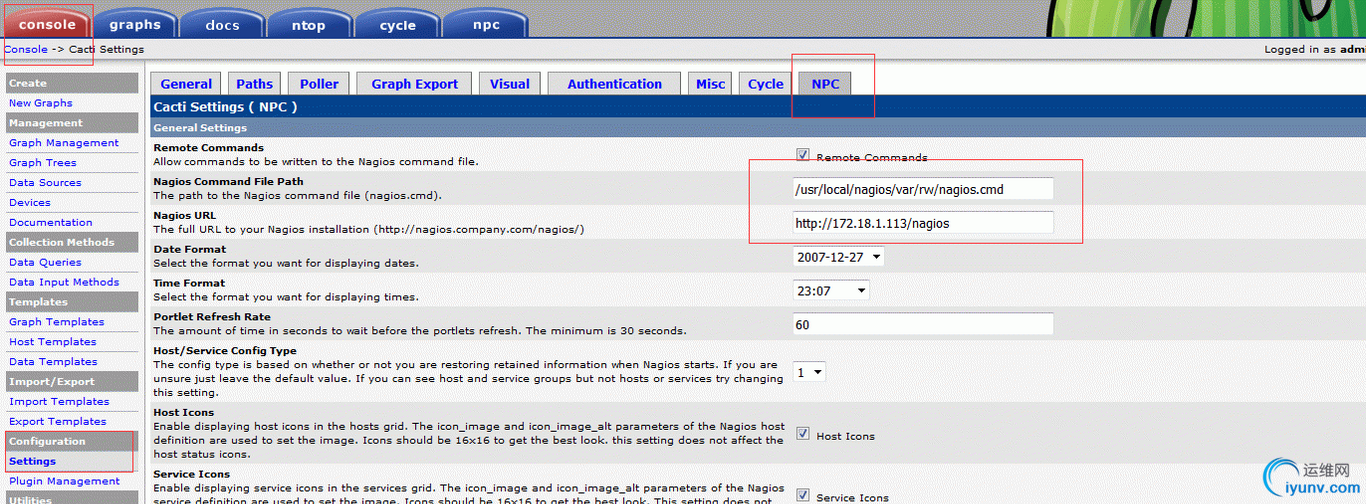Open New Graphs in the sidebar
The height and width of the screenshot is (504, 1366).
40,103
